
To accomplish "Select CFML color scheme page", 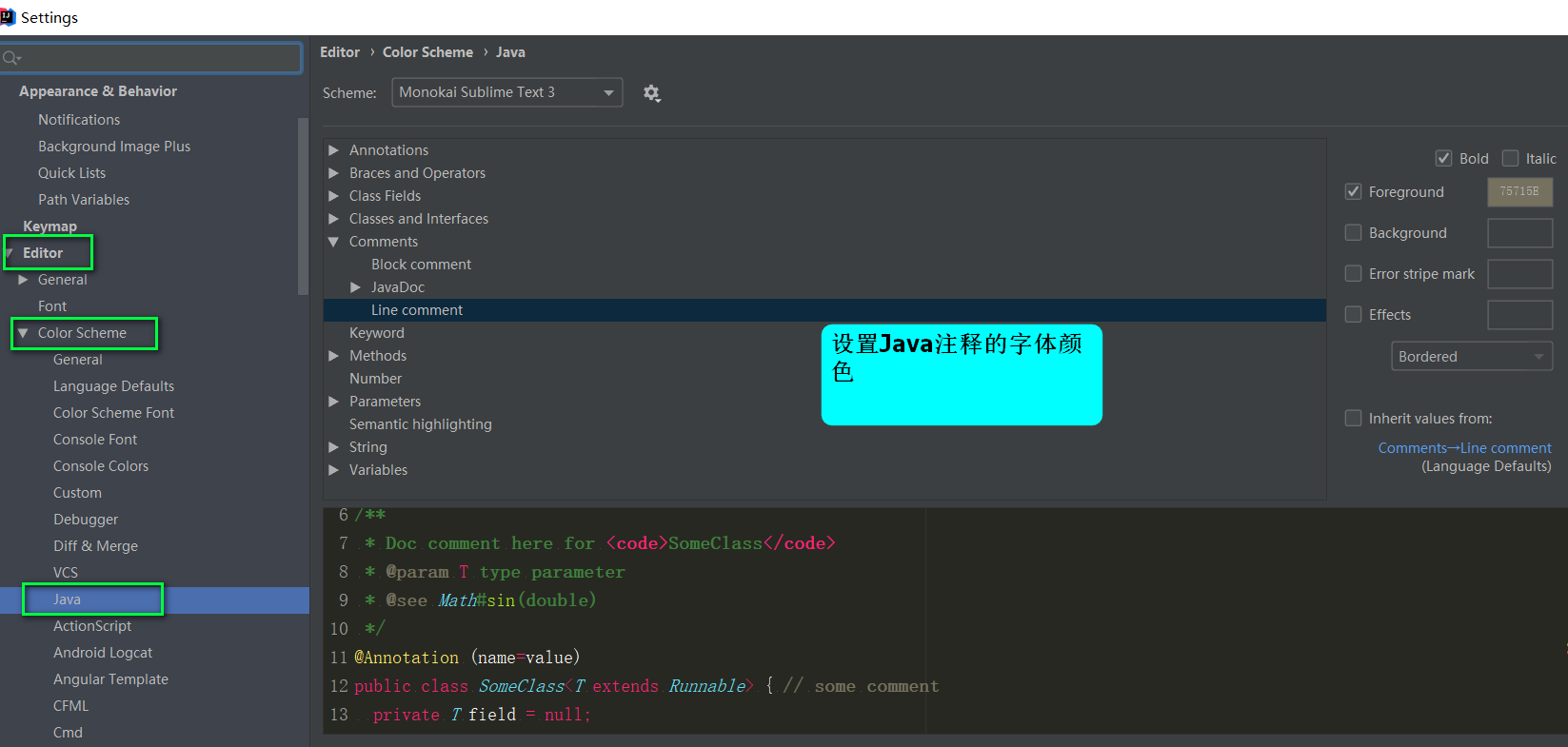I will (x=70, y=706).
